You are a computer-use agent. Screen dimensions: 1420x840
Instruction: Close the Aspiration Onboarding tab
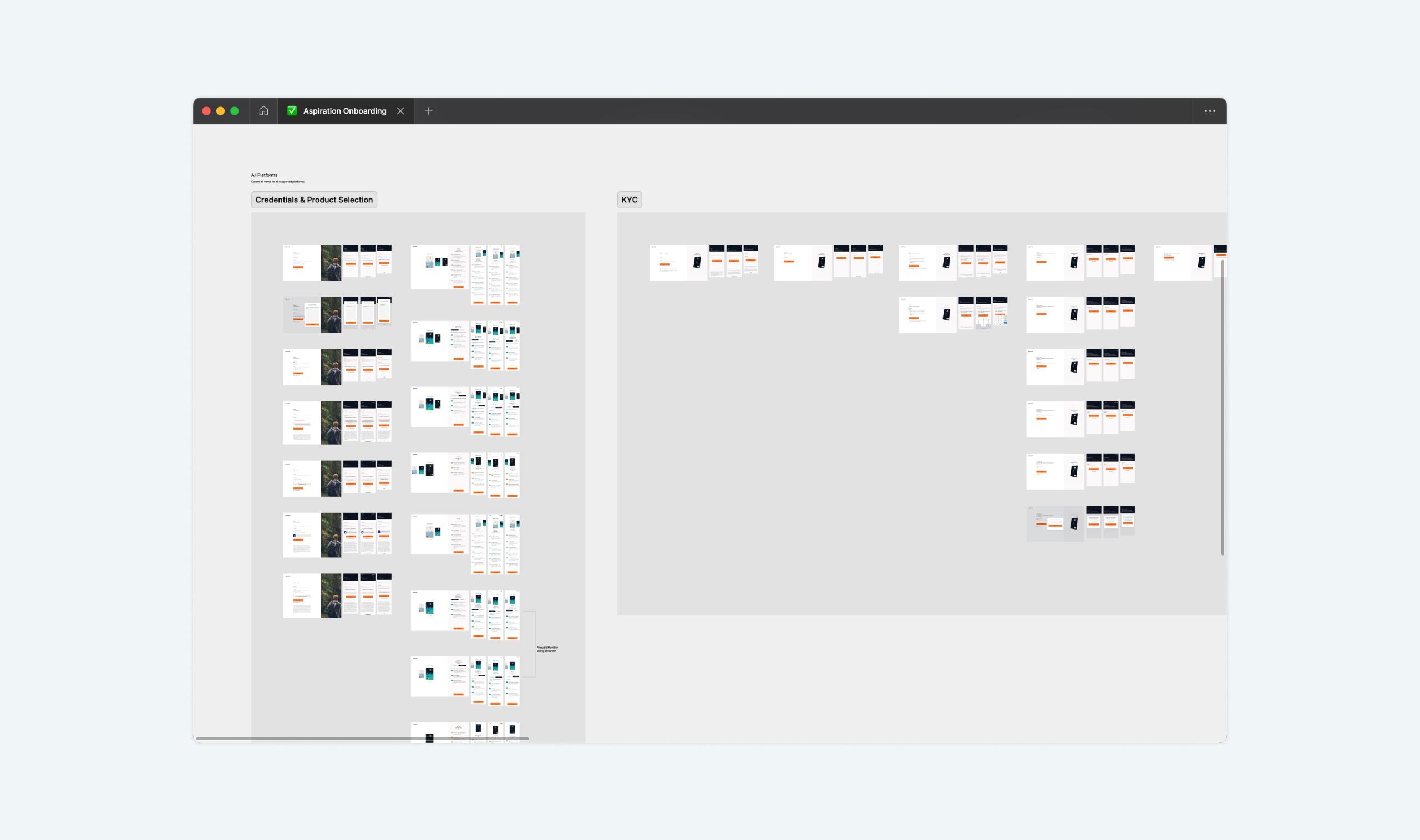click(400, 111)
